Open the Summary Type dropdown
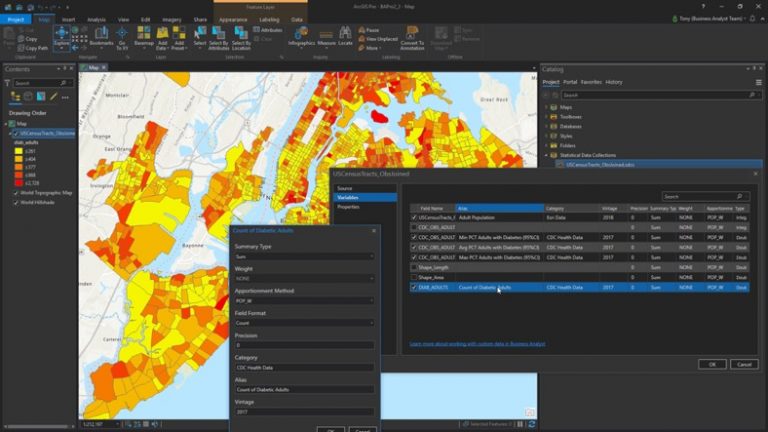Screen dimensions: 768x432 [x=304, y=256]
